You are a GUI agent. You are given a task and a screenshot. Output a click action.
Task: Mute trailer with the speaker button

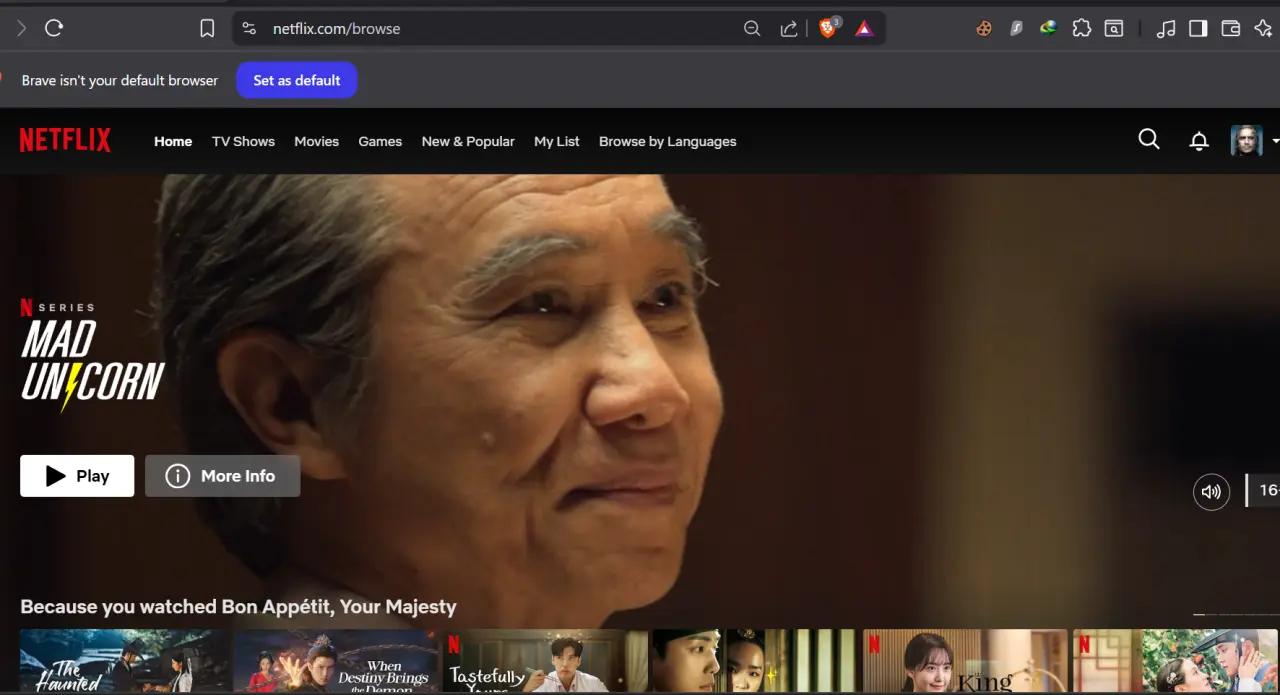pyautogui.click(x=1211, y=491)
